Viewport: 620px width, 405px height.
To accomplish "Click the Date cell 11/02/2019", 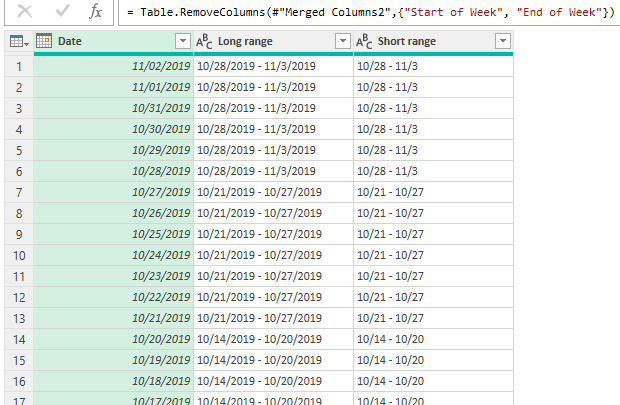I will point(113,66).
